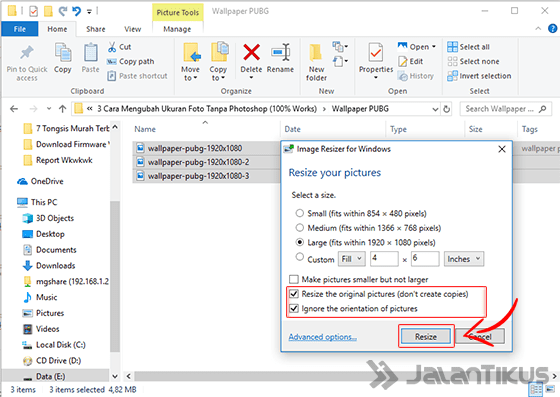This screenshot has height=397, width=560.
Task: Open the Help question mark icon
Action: point(552,29)
